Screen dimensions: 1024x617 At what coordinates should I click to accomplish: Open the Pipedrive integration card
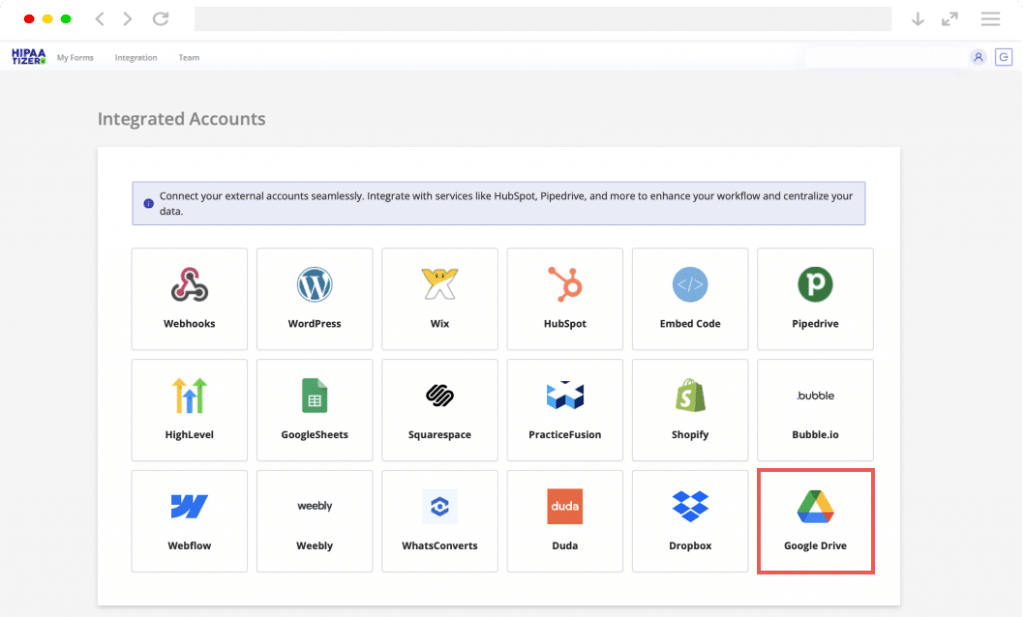(815, 299)
